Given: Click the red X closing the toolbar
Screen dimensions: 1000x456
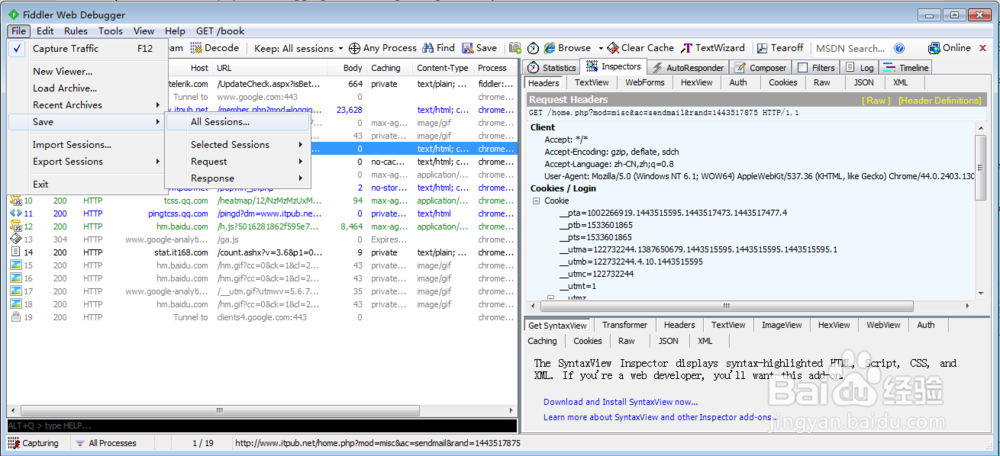Looking at the screenshot, I should 982,48.
